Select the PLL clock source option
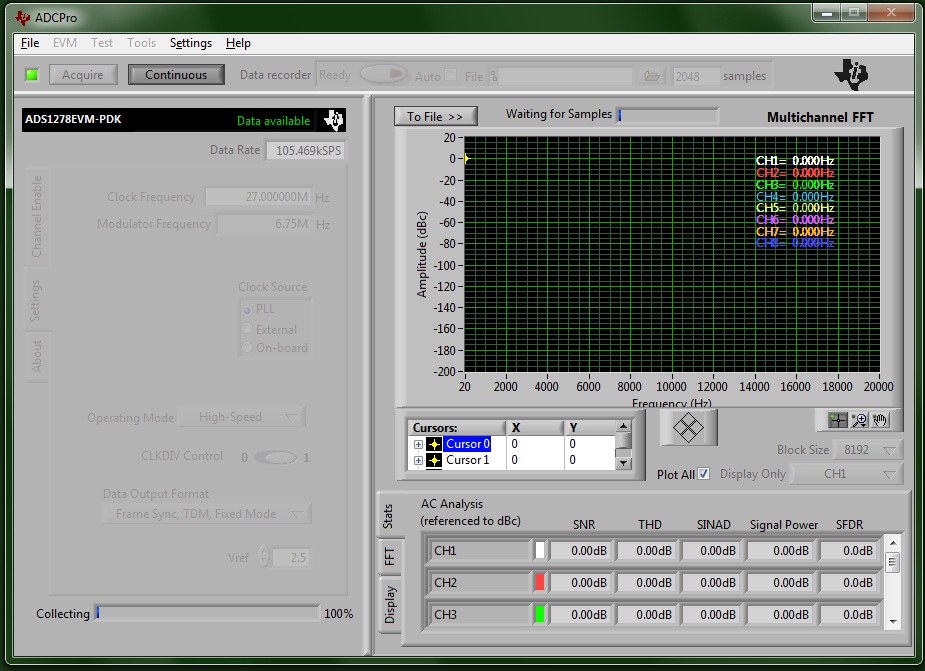 coord(247,309)
